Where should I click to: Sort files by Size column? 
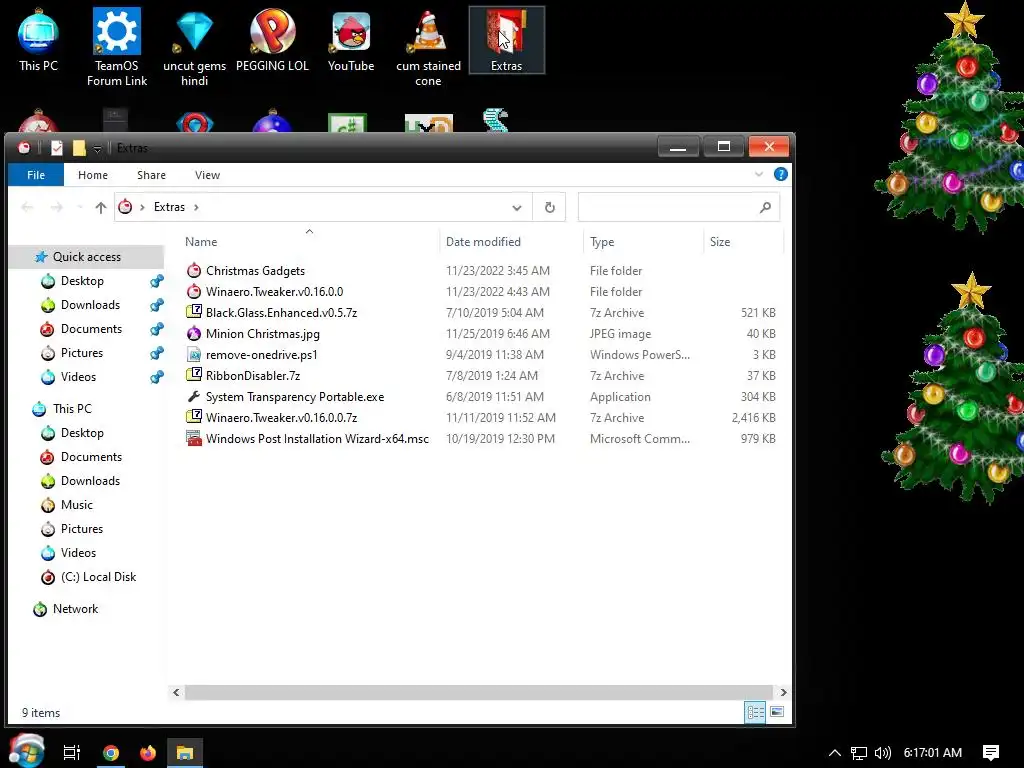click(720, 242)
